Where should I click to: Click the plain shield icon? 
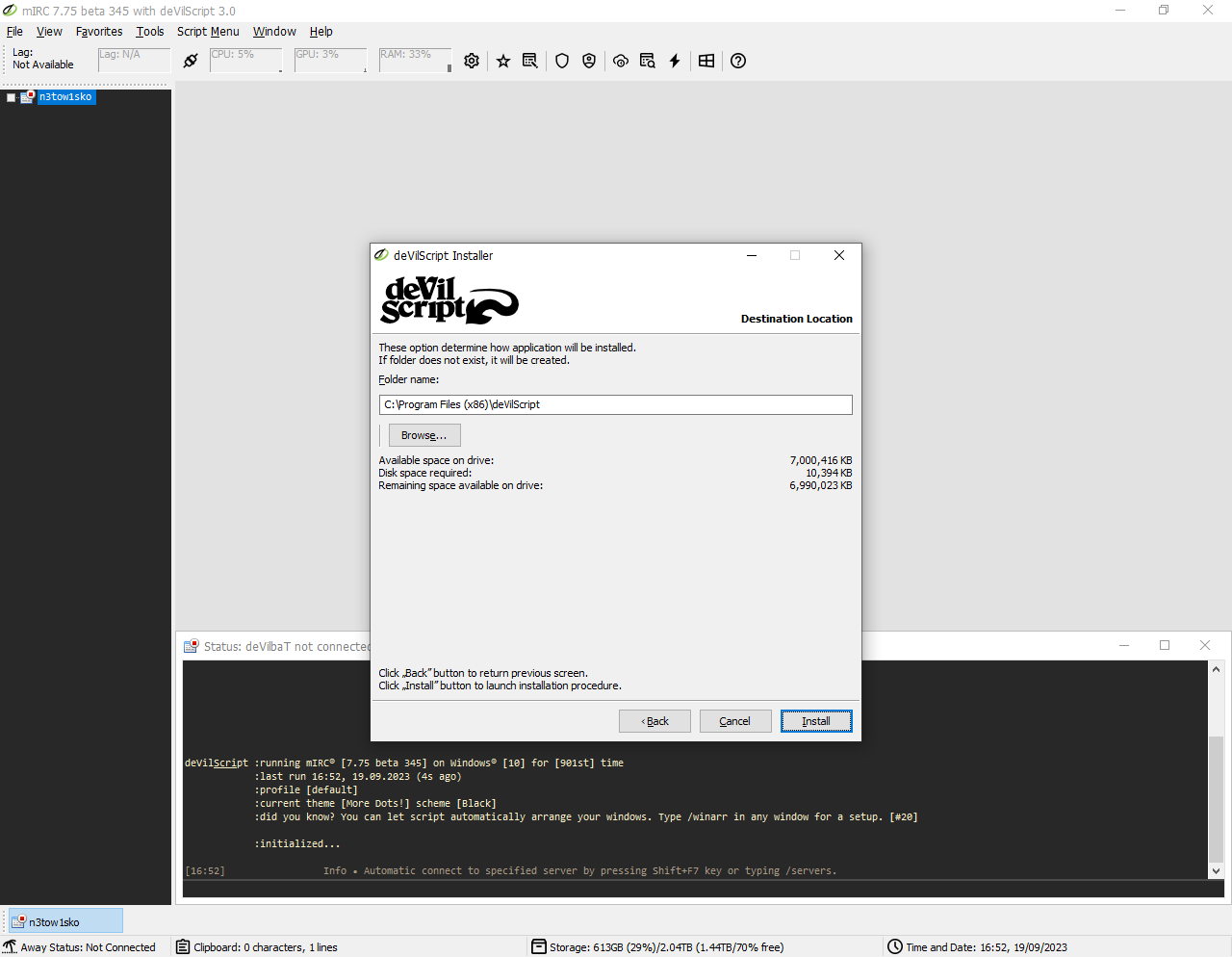pos(562,61)
